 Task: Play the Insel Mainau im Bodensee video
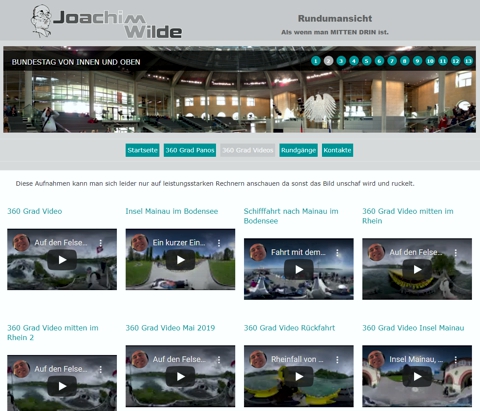point(180,260)
